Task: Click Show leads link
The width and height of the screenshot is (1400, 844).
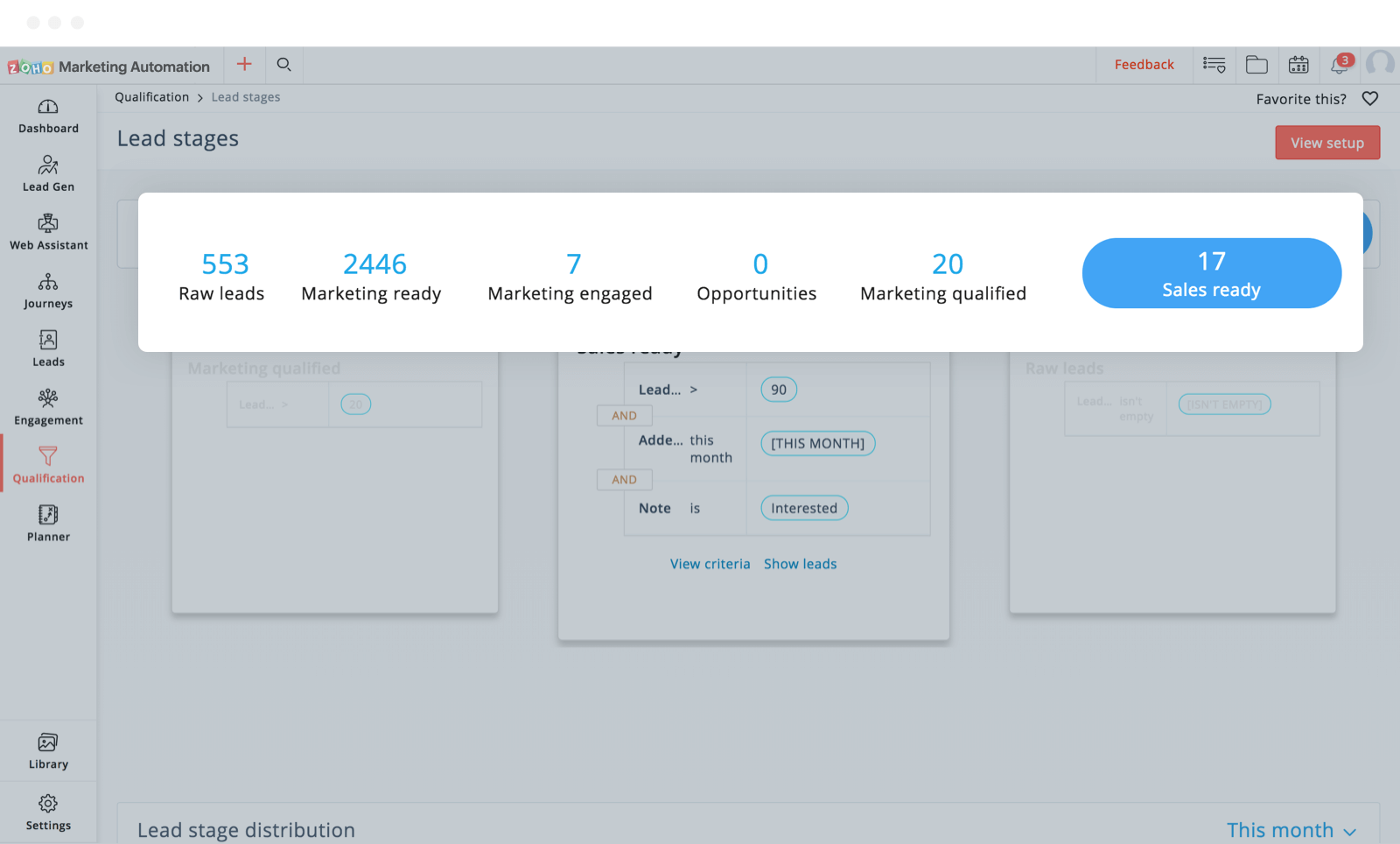Action: tap(801, 564)
